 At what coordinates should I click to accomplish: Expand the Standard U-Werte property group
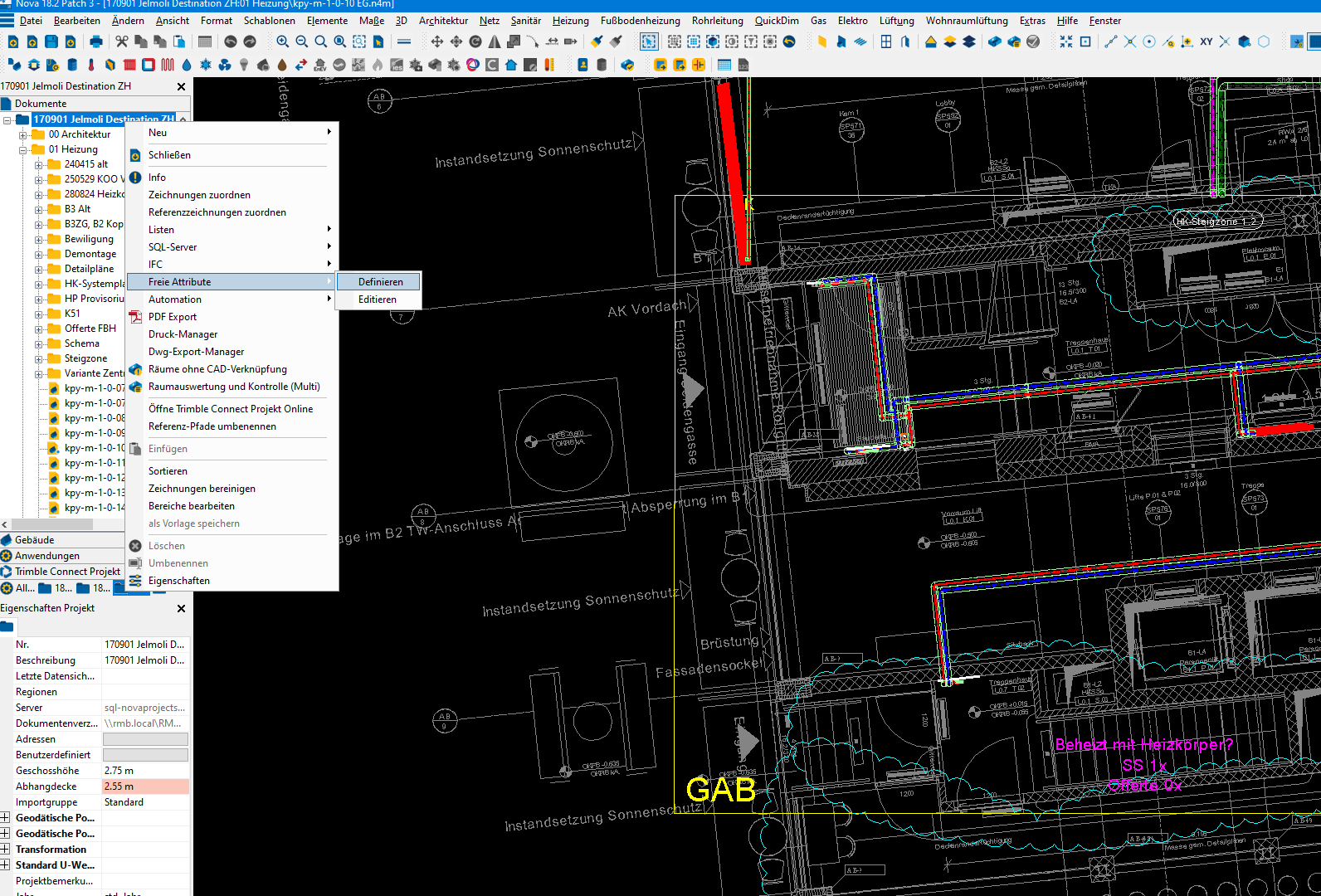tap(6, 865)
